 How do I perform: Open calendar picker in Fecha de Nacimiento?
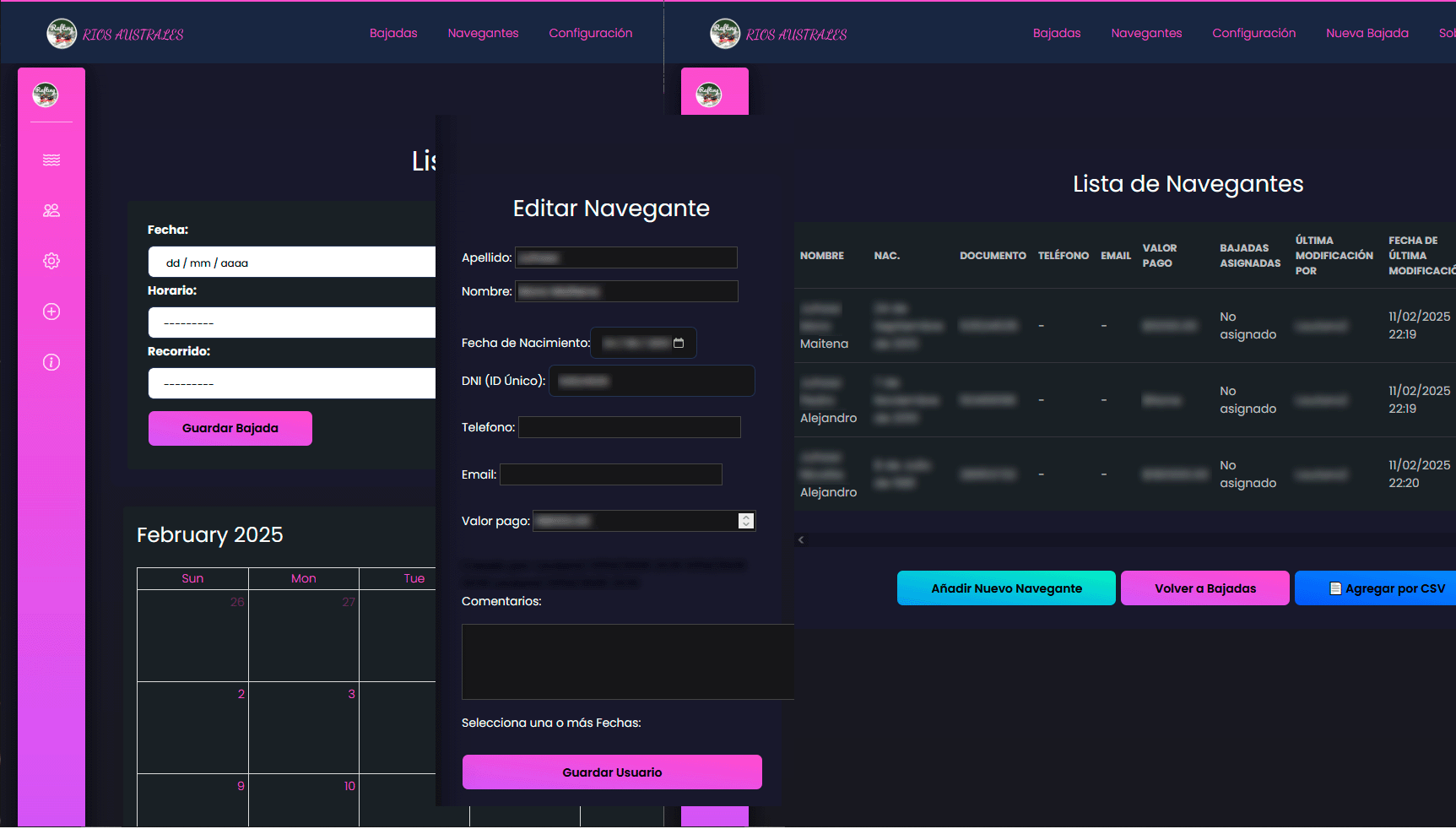click(679, 343)
